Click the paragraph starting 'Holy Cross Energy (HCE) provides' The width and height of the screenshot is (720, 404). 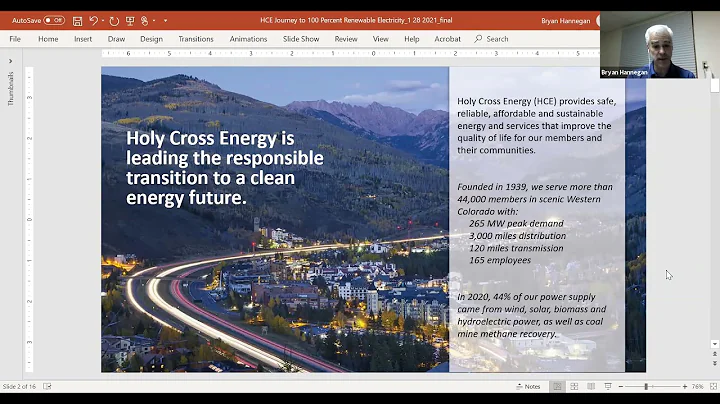pyautogui.click(x=537, y=125)
